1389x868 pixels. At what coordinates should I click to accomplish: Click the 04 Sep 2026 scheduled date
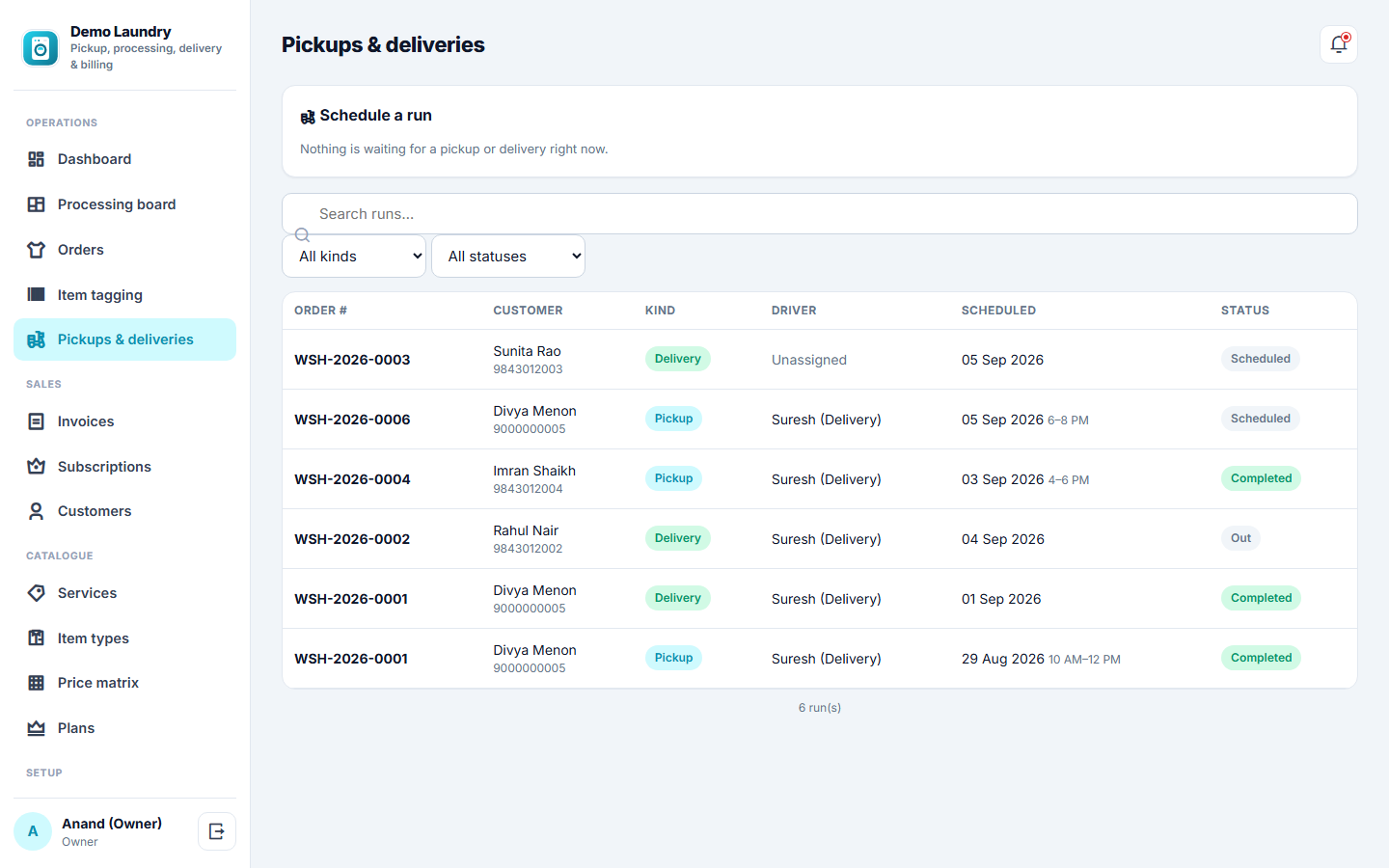[x=1003, y=539]
